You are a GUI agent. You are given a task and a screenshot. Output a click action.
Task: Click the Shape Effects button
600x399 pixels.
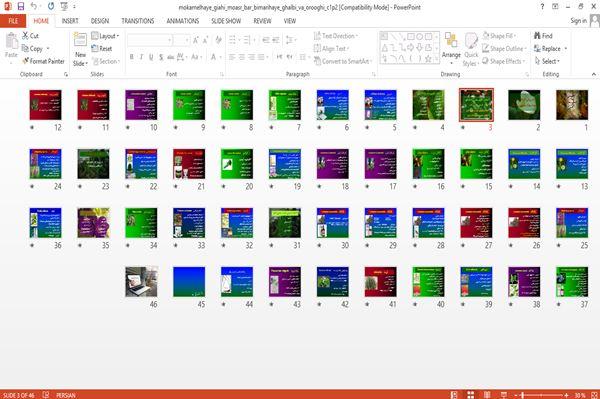coord(504,61)
